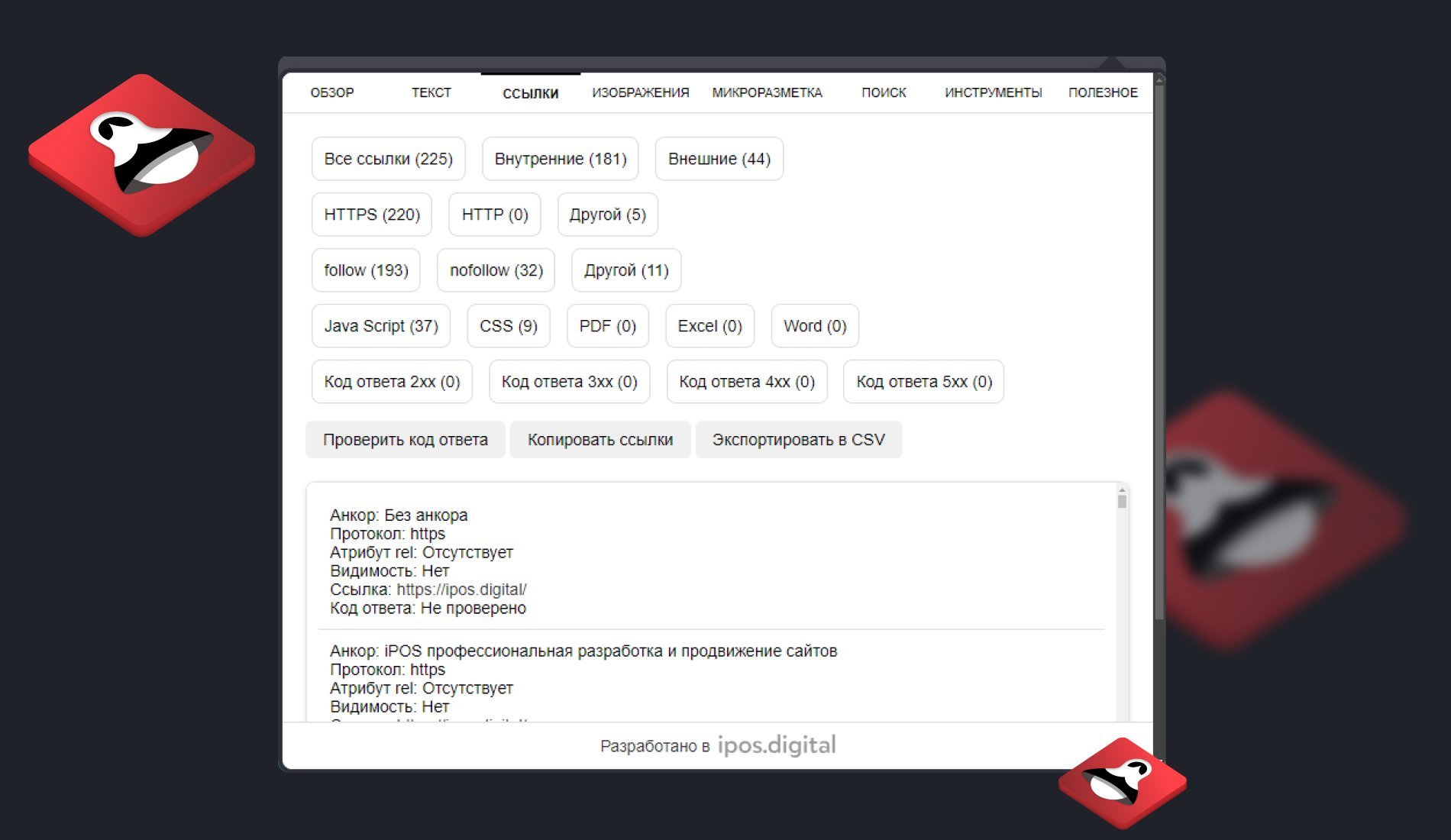Show Код ответа 2xx (0) links
Viewport: 1451px width, 840px height.
point(392,382)
